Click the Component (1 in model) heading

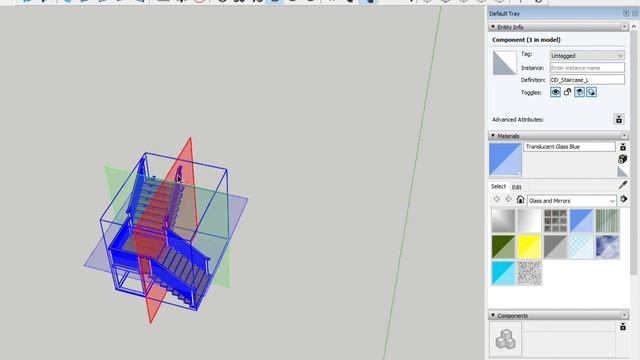tap(526, 40)
